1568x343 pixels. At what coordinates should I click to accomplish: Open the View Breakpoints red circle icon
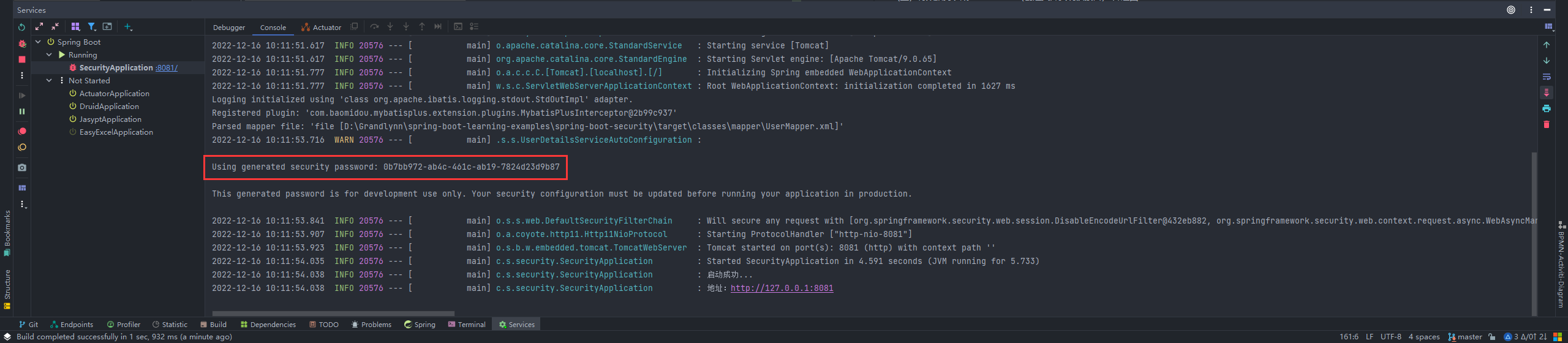tap(22, 131)
